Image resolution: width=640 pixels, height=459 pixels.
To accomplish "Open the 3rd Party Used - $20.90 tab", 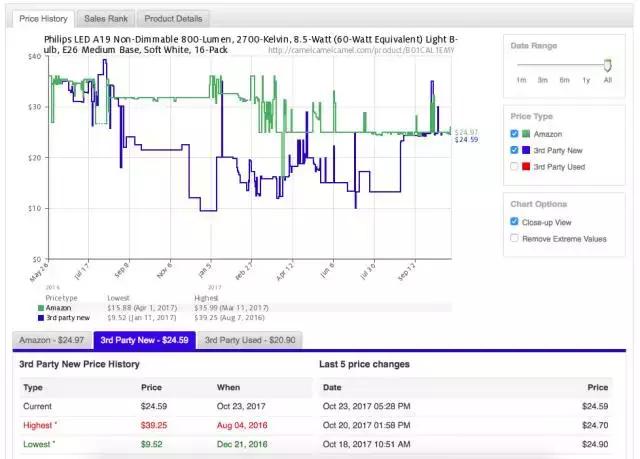I will tap(249, 340).
